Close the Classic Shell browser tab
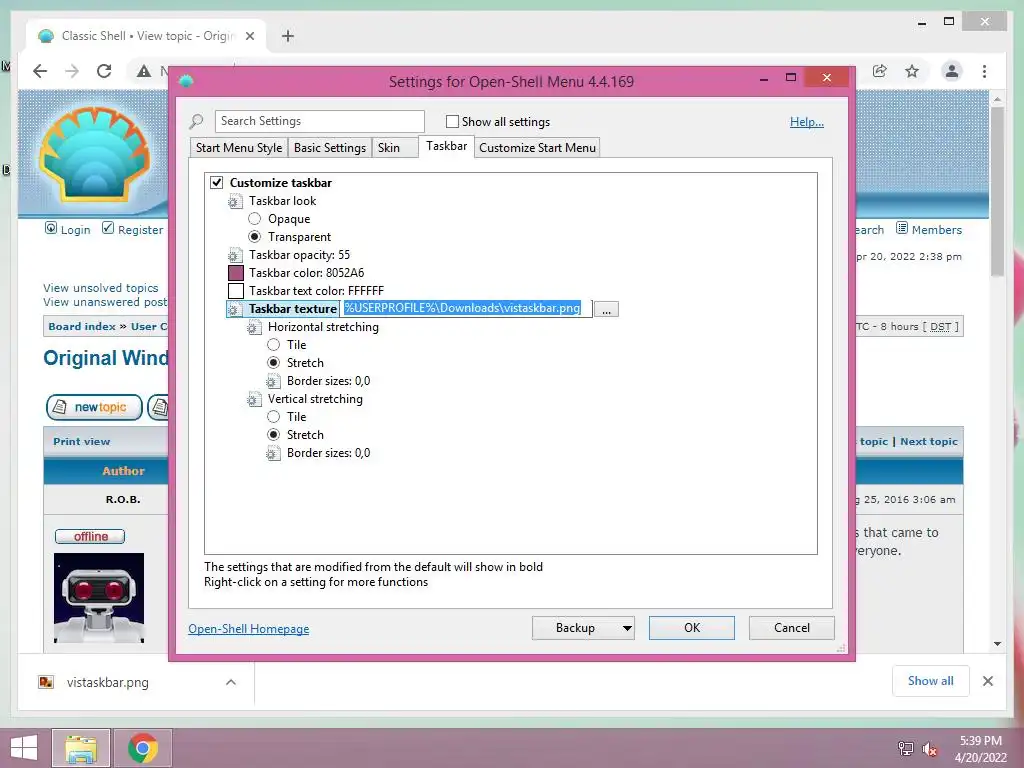The width and height of the screenshot is (1024, 768). tap(250, 36)
